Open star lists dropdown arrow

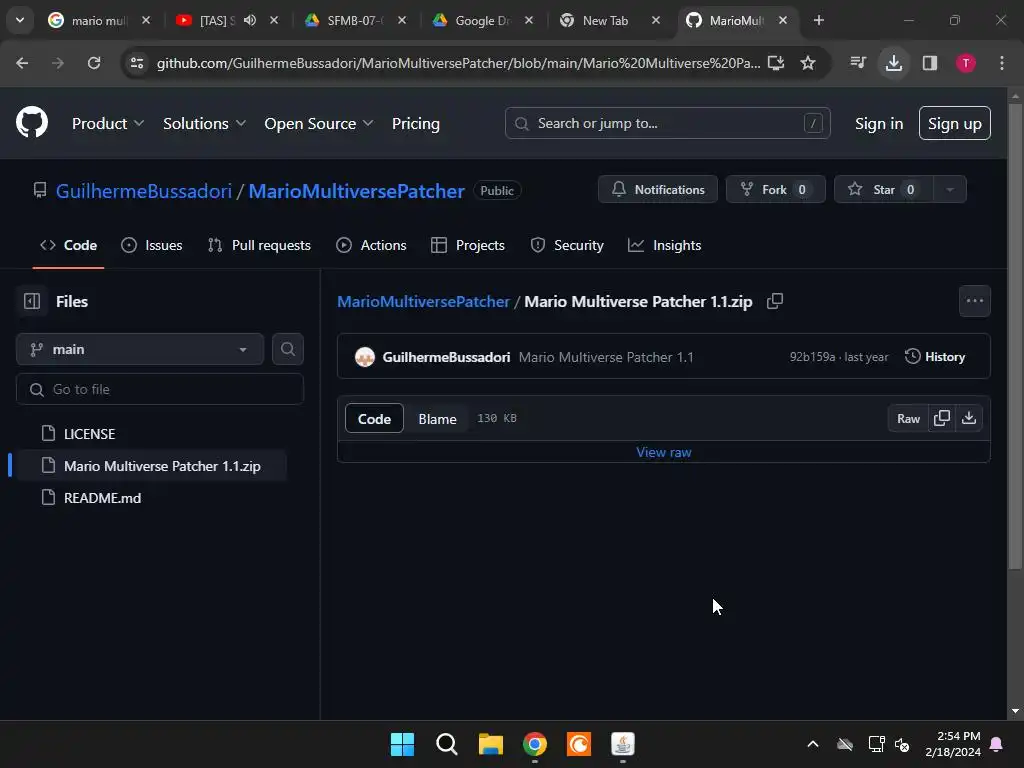click(x=950, y=189)
